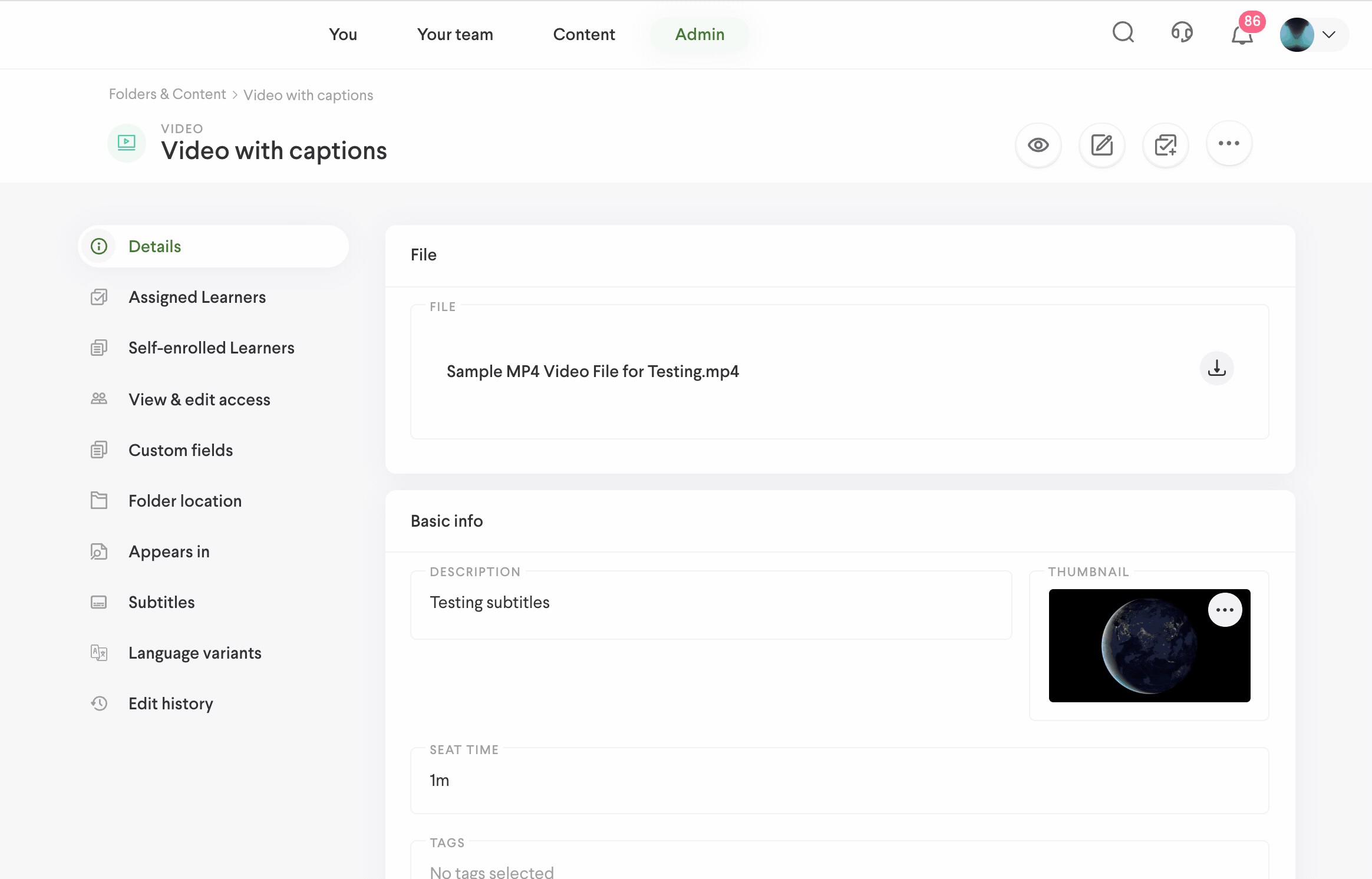The image size is (1372, 879).
Task: Click the Seat Time field
Action: pos(839,781)
